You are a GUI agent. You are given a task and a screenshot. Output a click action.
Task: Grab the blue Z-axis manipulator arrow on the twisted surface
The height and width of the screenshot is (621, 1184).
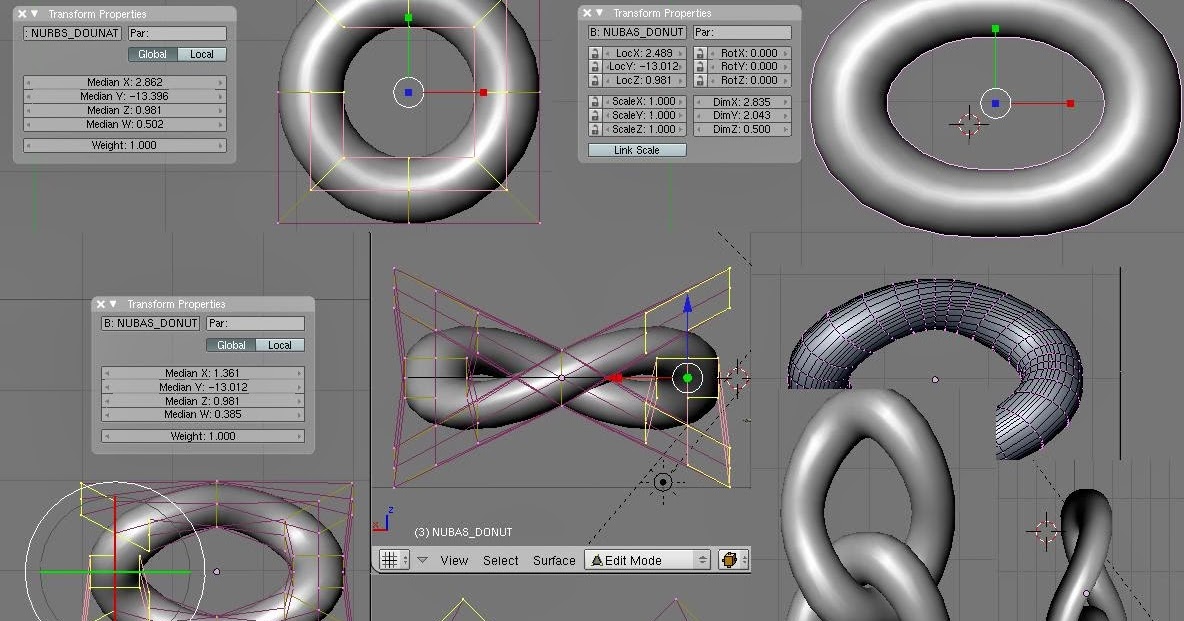pyautogui.click(x=687, y=304)
